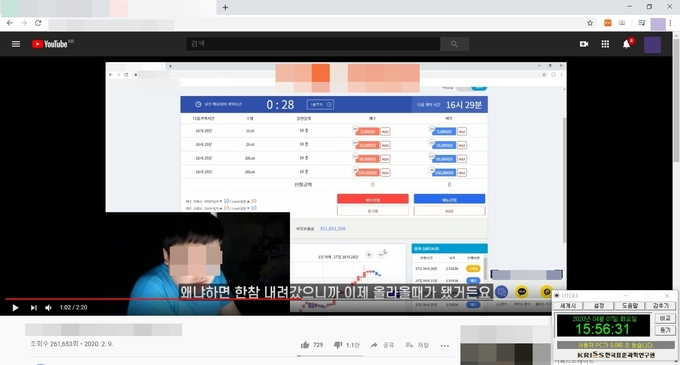
Task: Open the create video camera icon
Action: pyautogui.click(x=584, y=44)
